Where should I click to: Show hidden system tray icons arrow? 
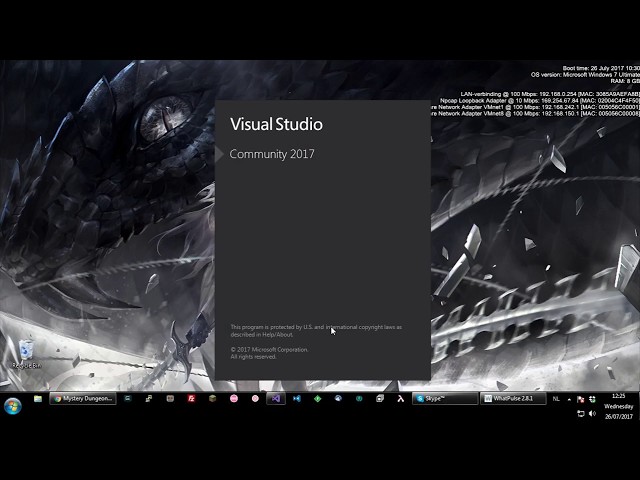point(569,400)
